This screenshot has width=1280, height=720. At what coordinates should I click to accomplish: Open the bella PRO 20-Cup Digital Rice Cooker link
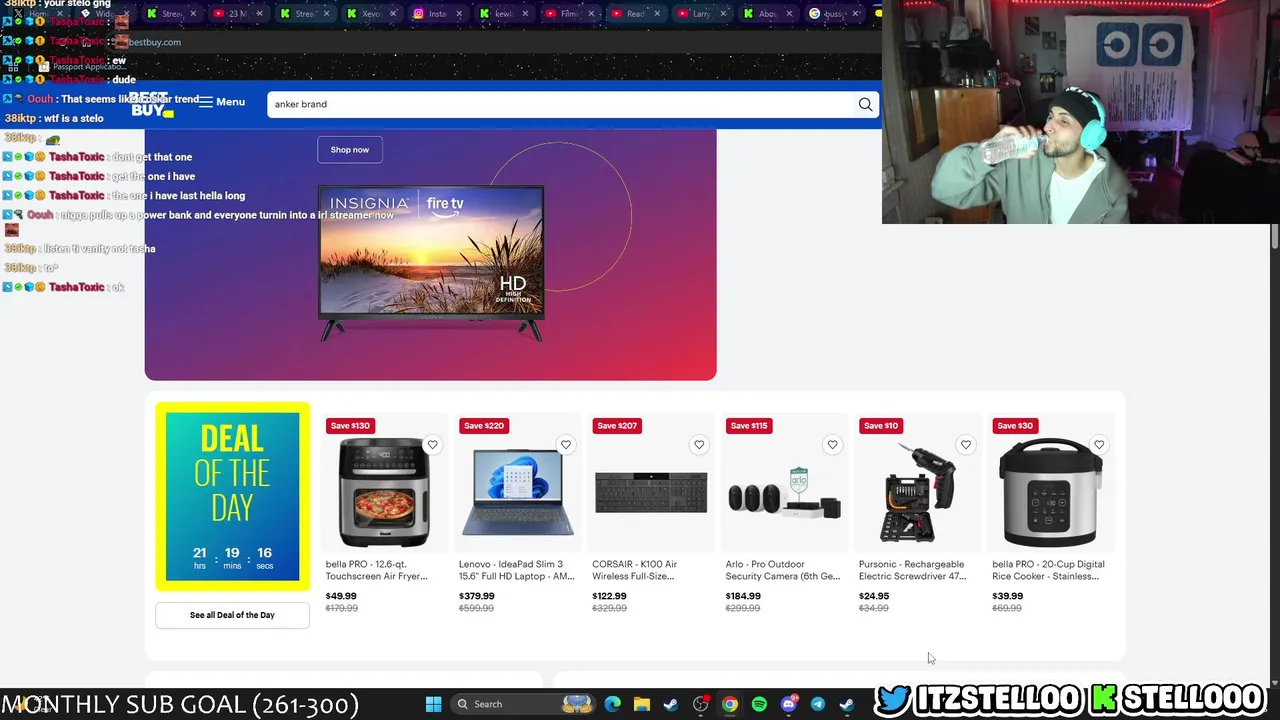coord(1048,570)
